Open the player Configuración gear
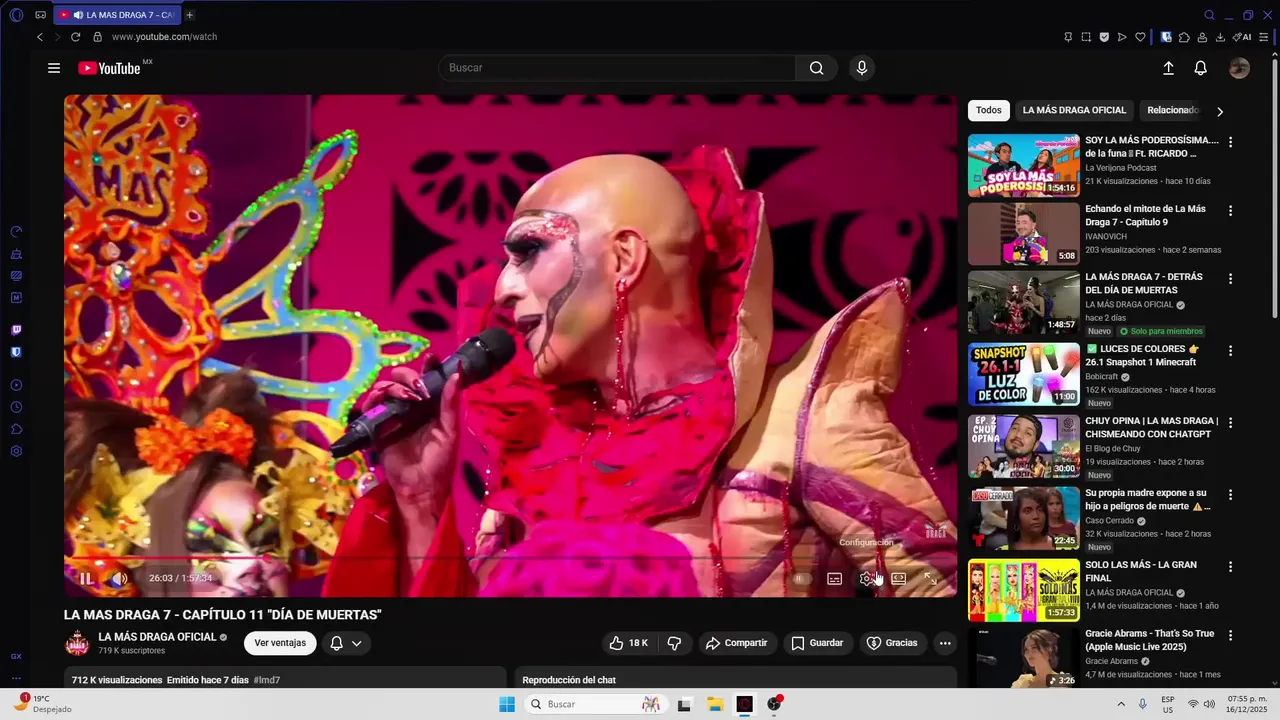The height and width of the screenshot is (720, 1280). tap(867, 578)
